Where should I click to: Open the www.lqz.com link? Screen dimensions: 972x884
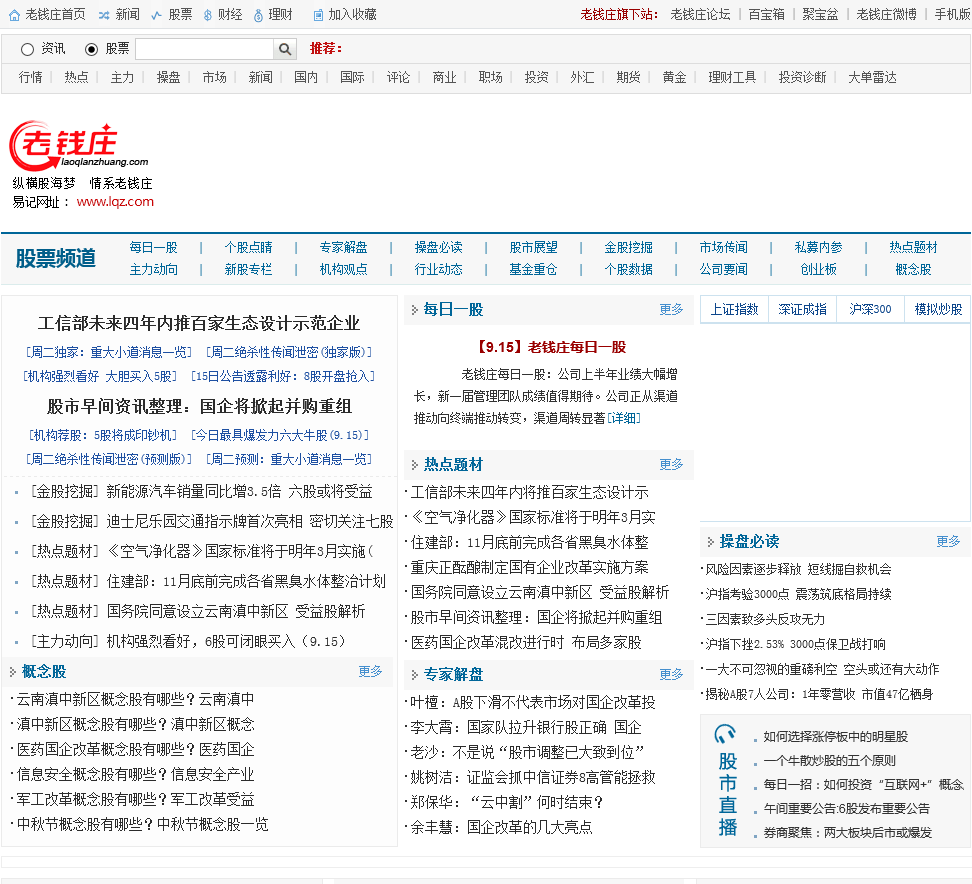coord(115,201)
